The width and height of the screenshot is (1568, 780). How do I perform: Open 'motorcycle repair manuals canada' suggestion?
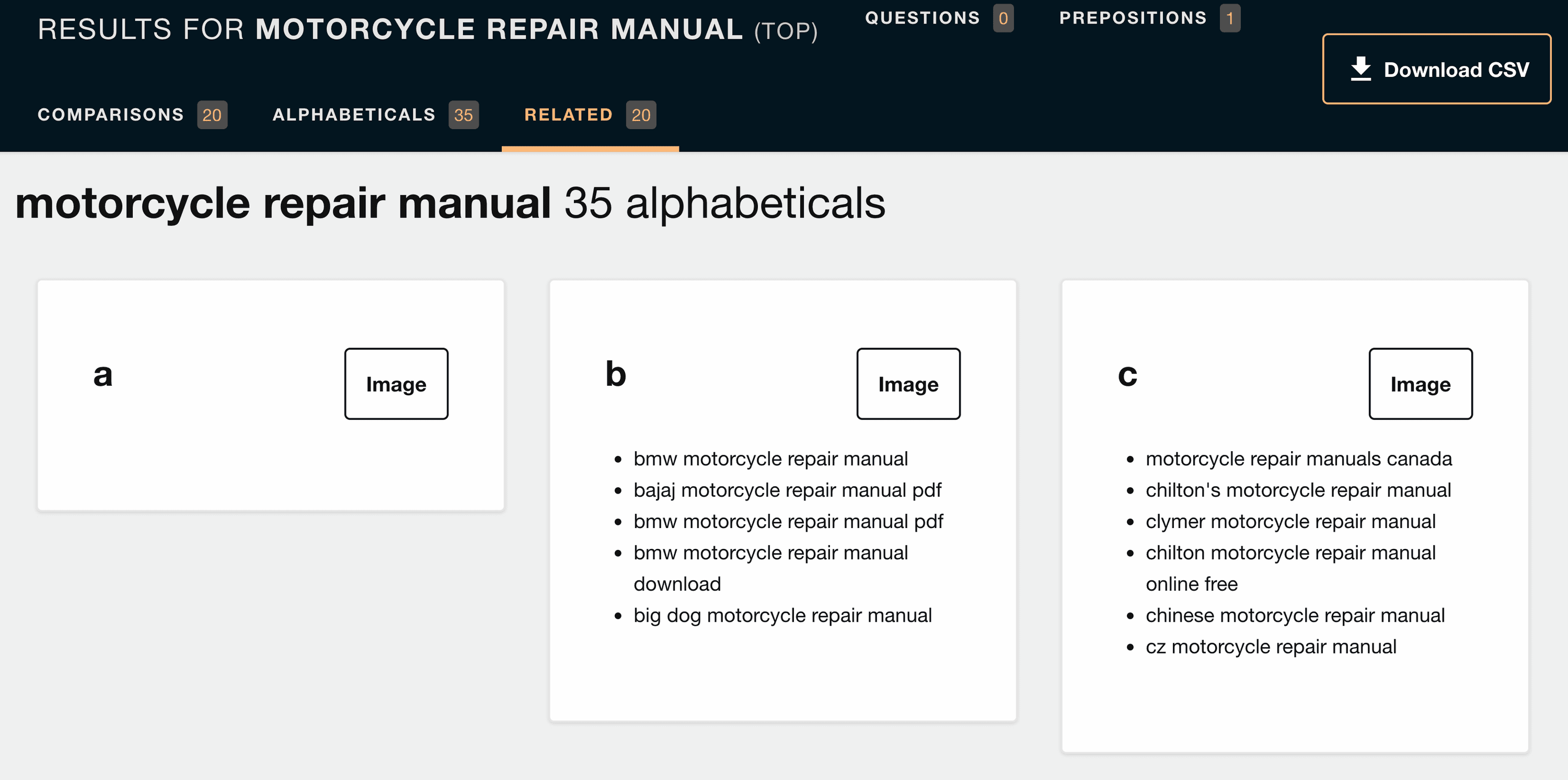[x=1298, y=458]
